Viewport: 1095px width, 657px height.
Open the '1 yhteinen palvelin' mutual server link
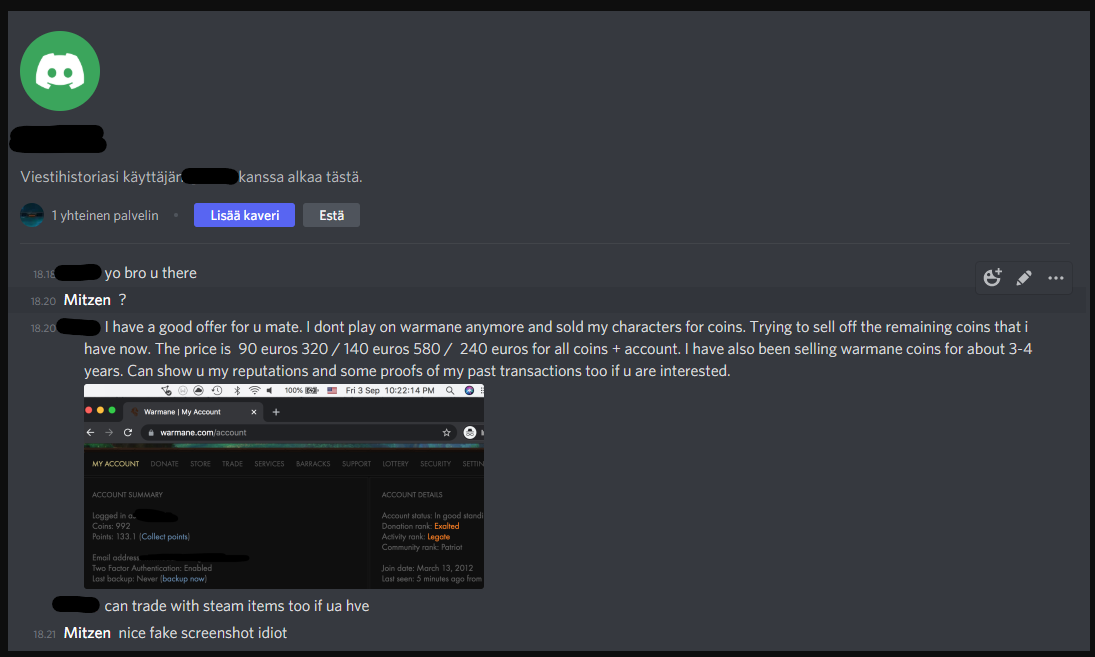[x=105, y=216]
